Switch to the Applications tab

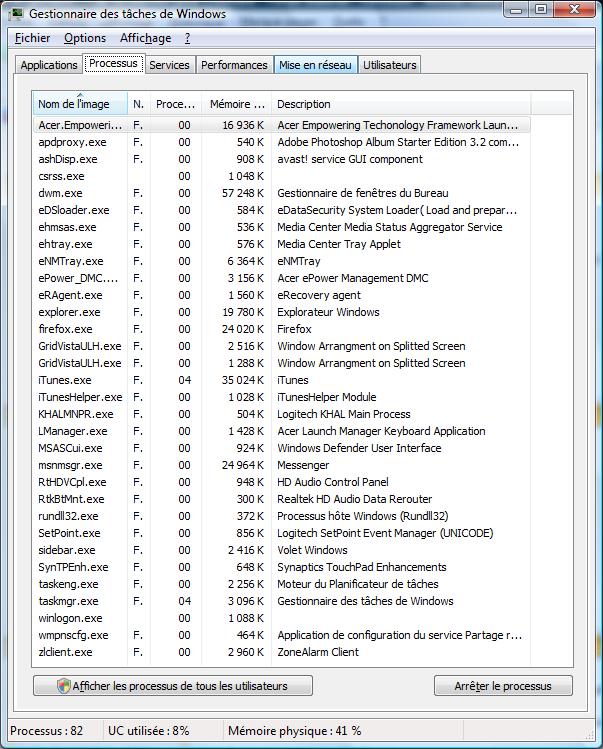pyautogui.click(x=49, y=65)
